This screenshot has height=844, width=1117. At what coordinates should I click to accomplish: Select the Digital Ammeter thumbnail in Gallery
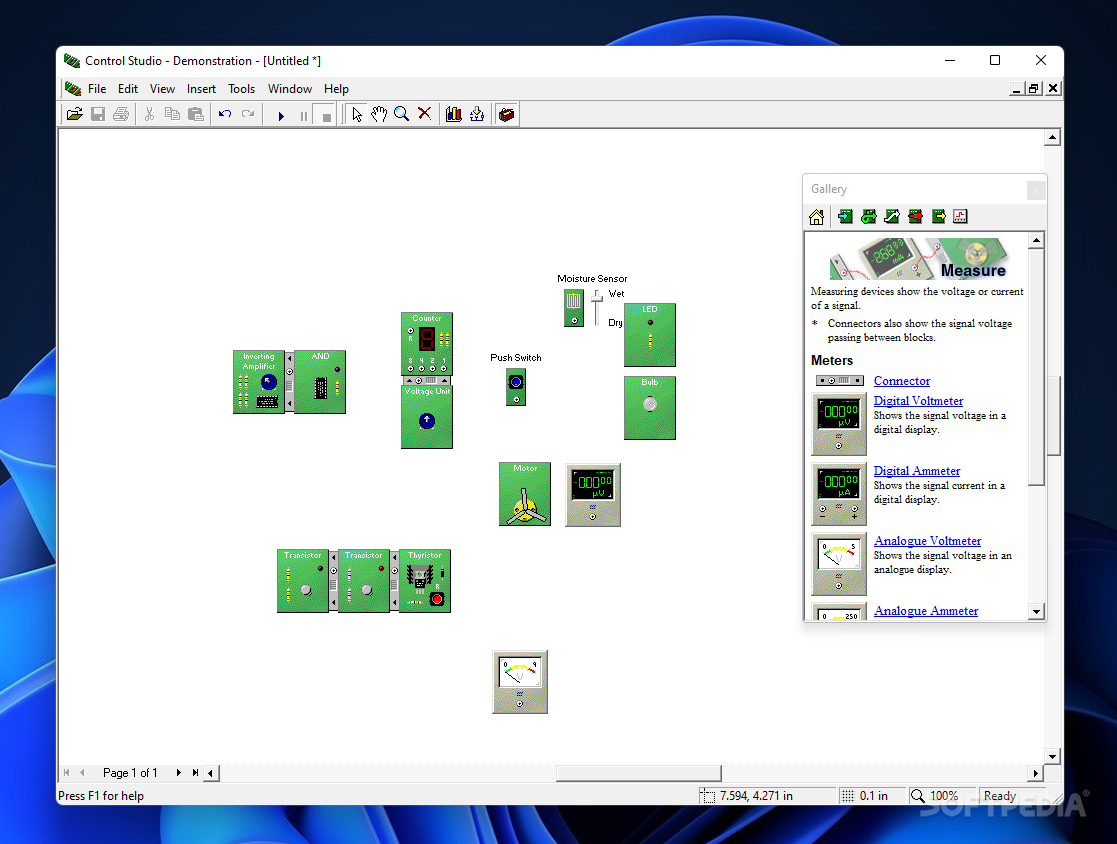(839, 494)
